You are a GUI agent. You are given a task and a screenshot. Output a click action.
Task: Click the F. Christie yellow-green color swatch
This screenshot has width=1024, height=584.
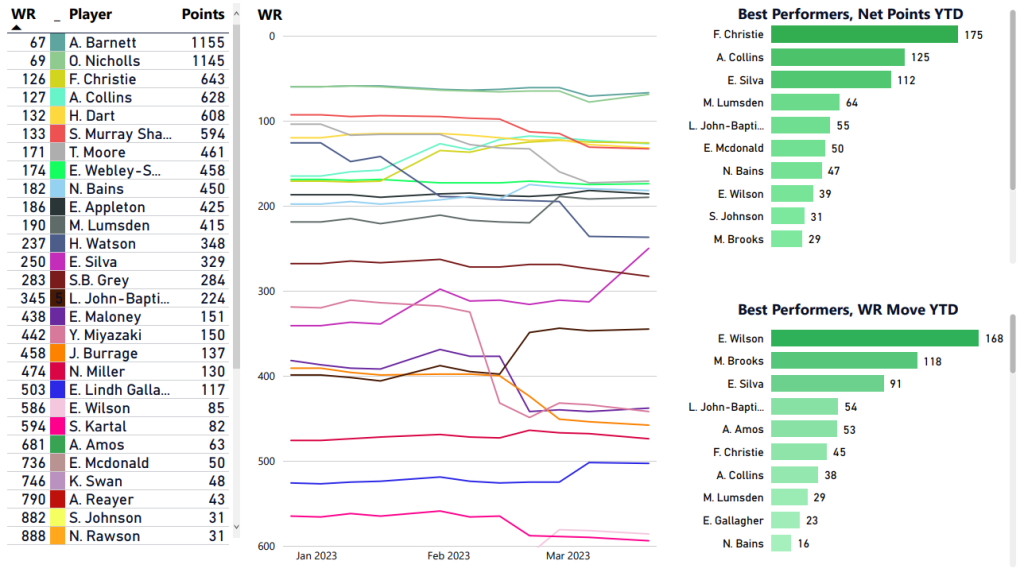click(x=58, y=79)
